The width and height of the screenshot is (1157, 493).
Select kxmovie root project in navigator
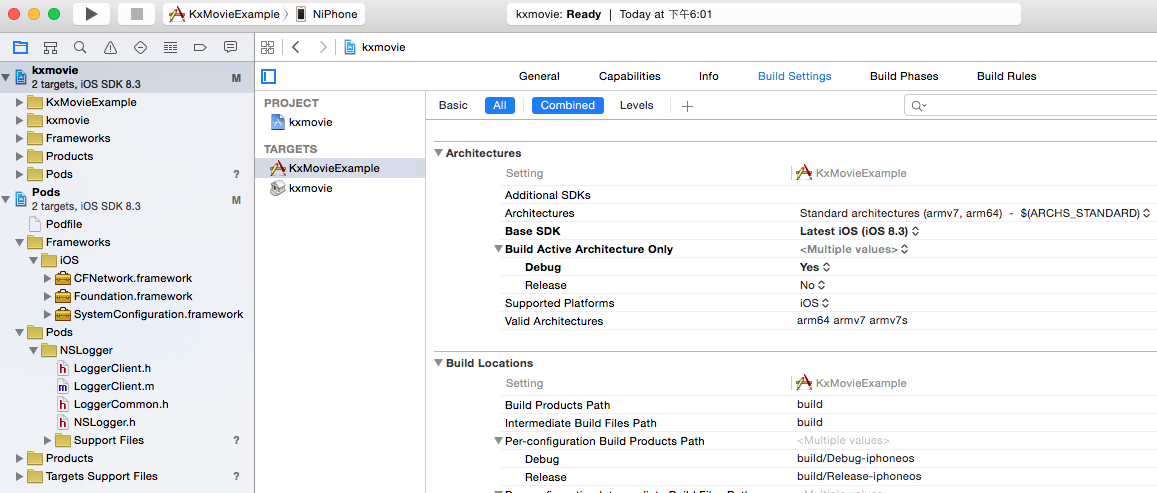(x=127, y=76)
